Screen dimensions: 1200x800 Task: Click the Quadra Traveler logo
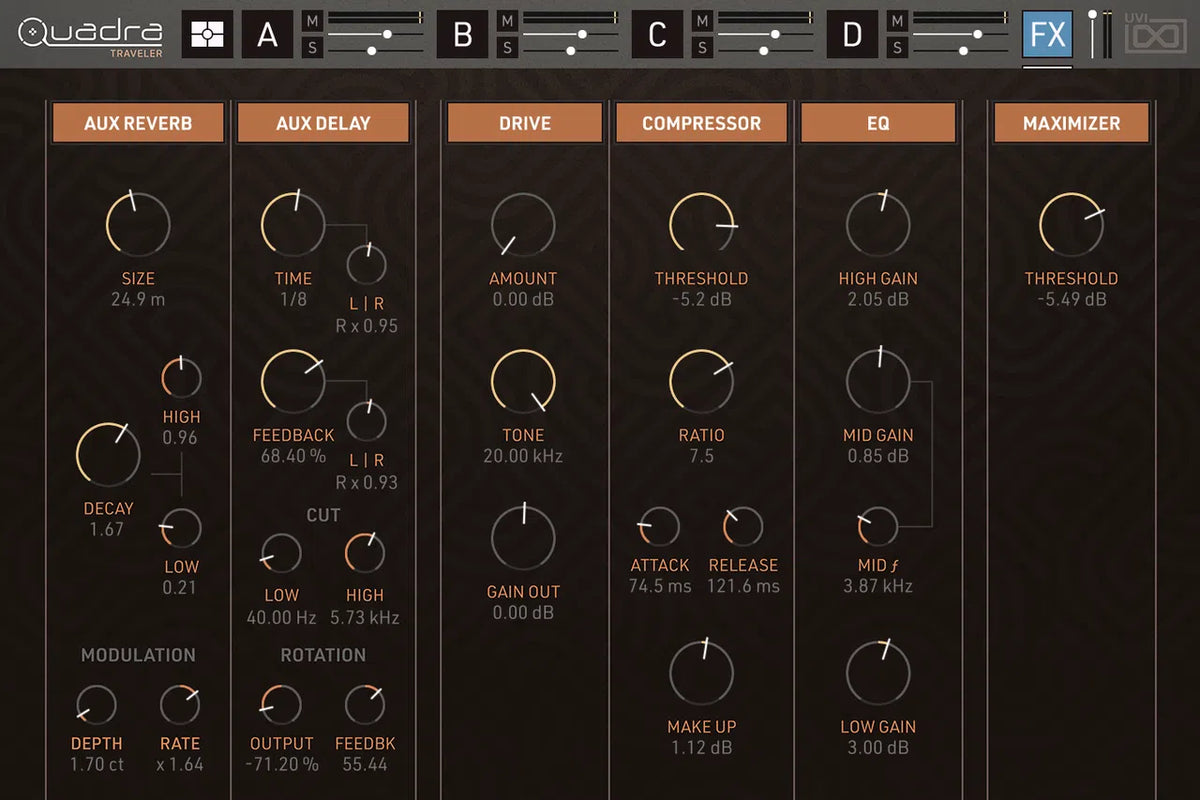pos(89,34)
